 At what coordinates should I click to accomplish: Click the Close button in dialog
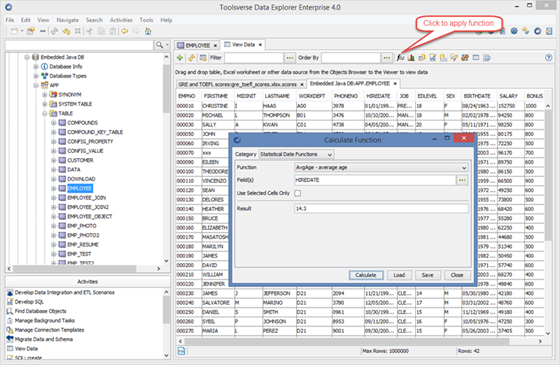point(457,275)
